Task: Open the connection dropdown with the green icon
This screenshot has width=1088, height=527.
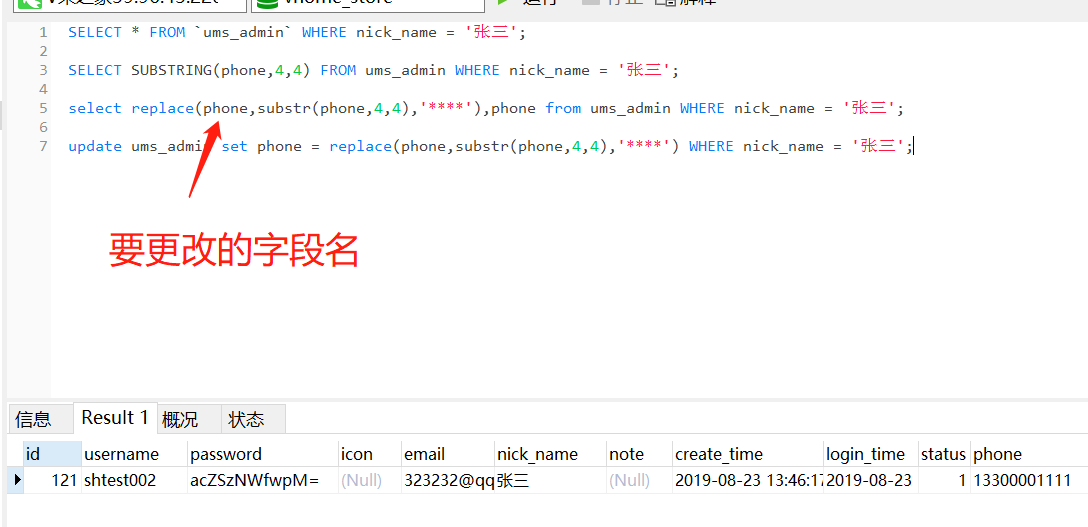Action: (128, 6)
